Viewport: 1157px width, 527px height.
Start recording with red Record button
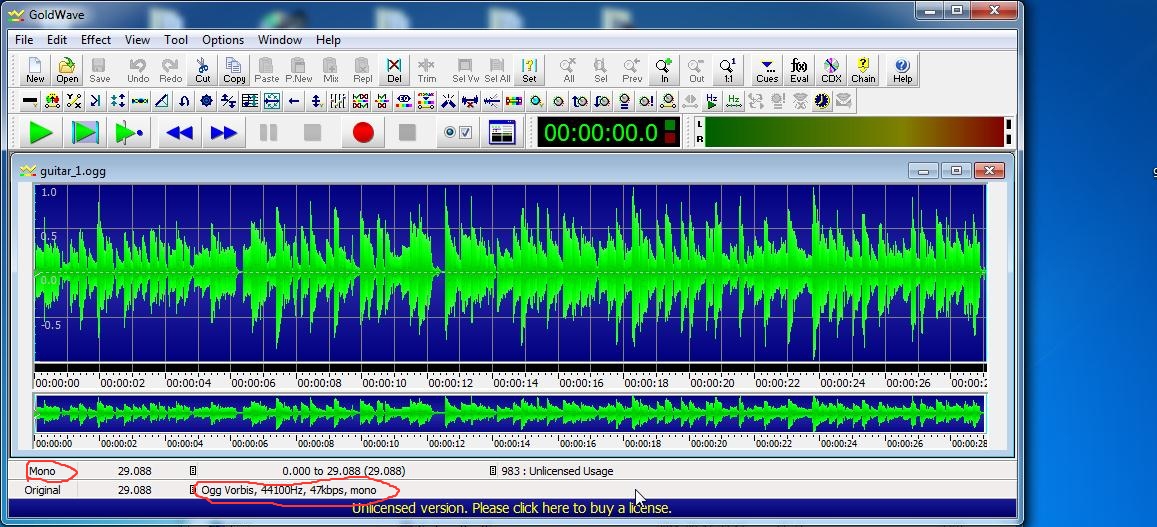363,133
